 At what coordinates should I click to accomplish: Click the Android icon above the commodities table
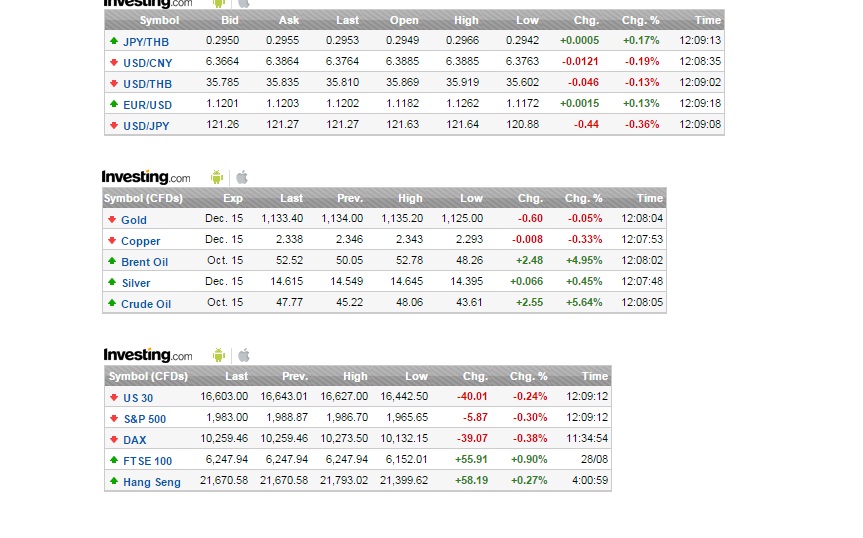(217, 177)
